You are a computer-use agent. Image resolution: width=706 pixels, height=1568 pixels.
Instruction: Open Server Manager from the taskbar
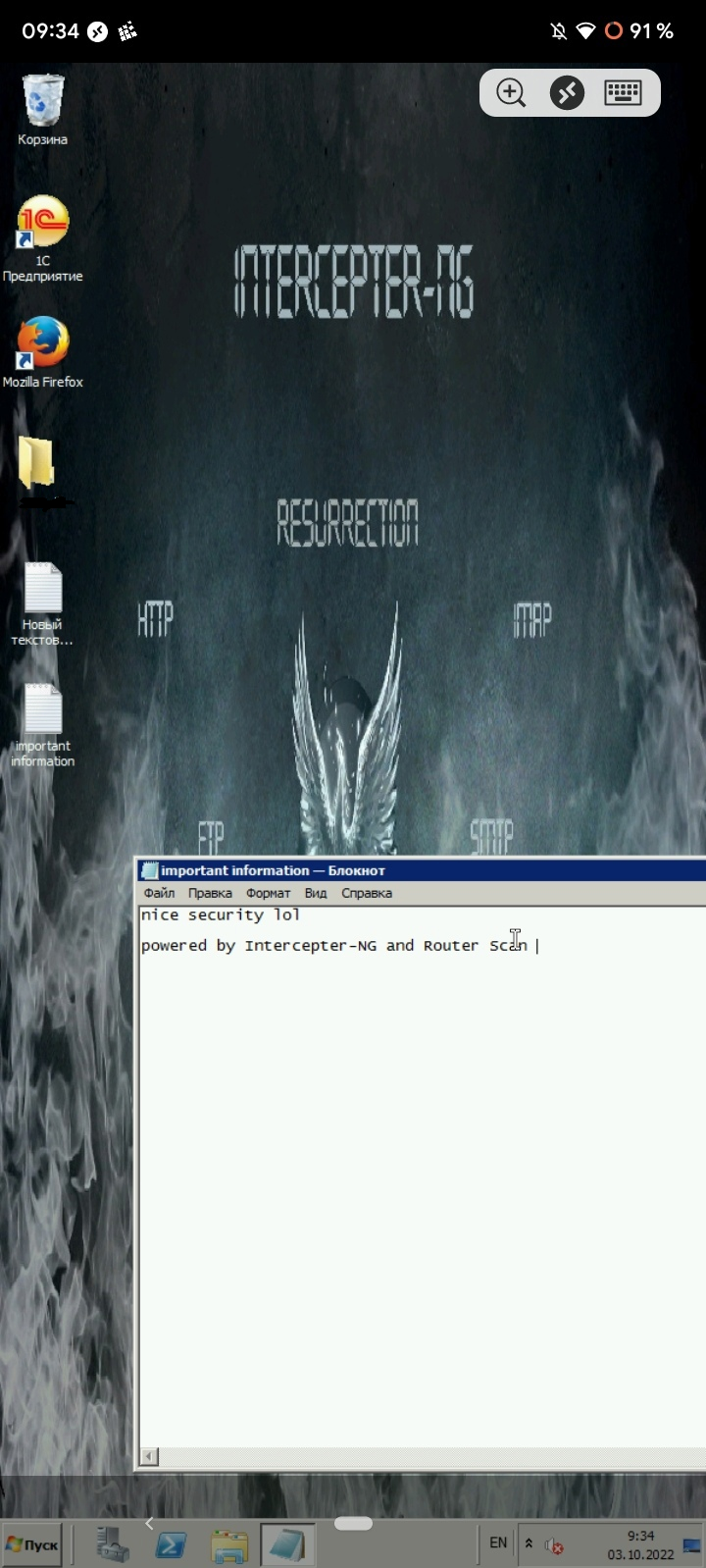(113, 1544)
